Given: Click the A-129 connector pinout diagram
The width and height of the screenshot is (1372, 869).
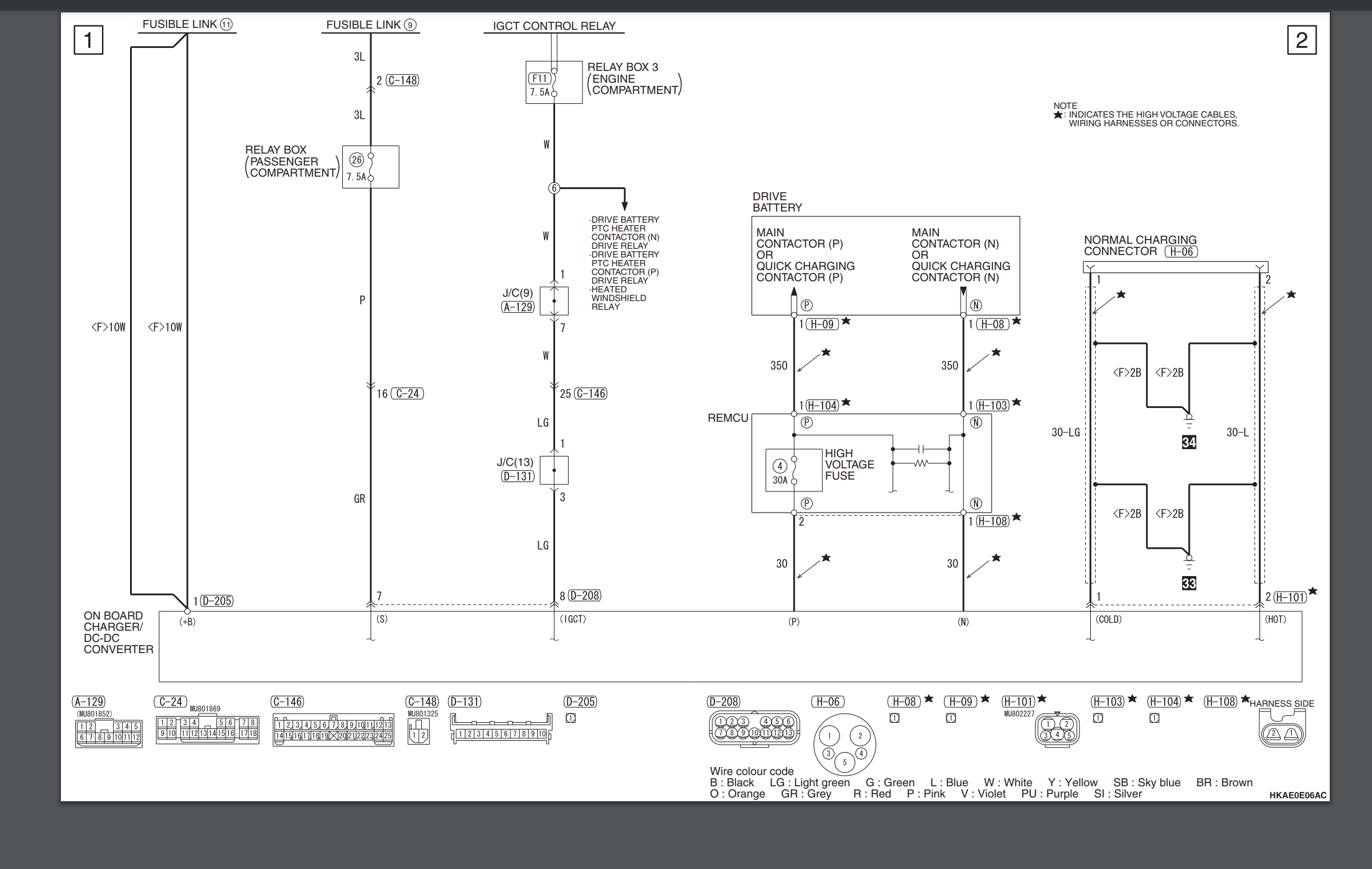Looking at the screenshot, I should pyautogui.click(x=109, y=733).
